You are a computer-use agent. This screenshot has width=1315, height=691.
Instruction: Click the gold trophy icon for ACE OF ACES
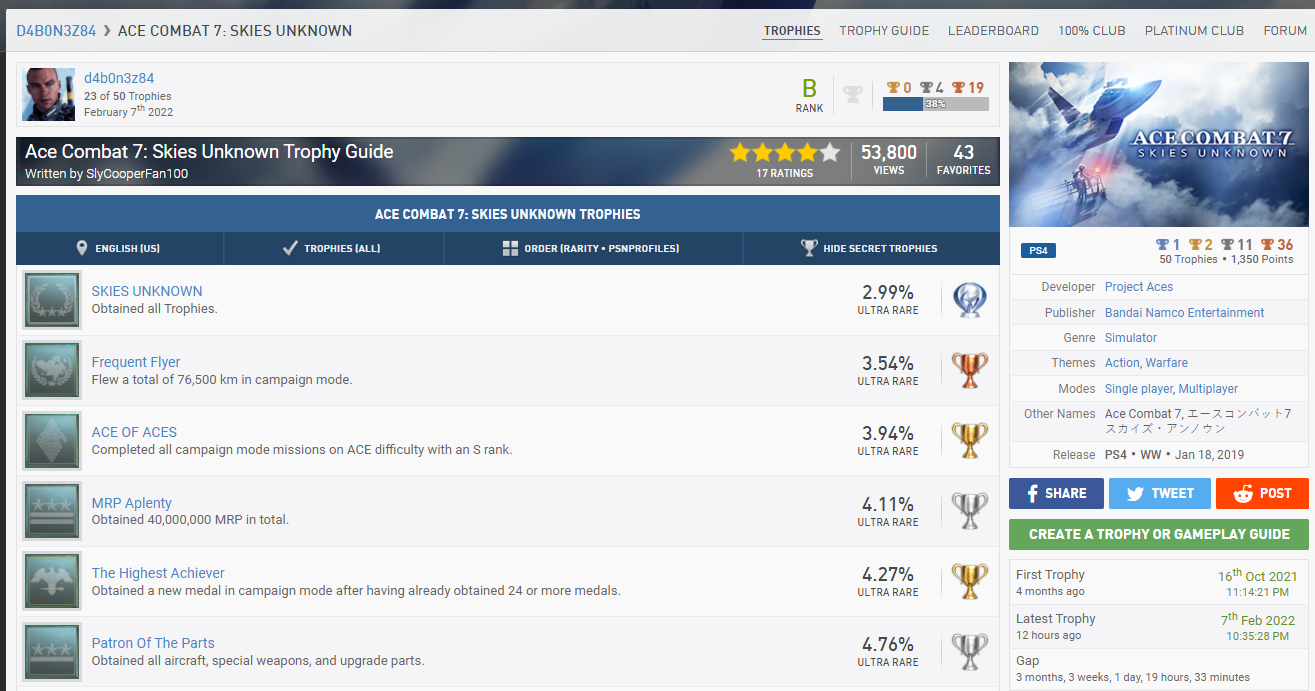pos(968,441)
